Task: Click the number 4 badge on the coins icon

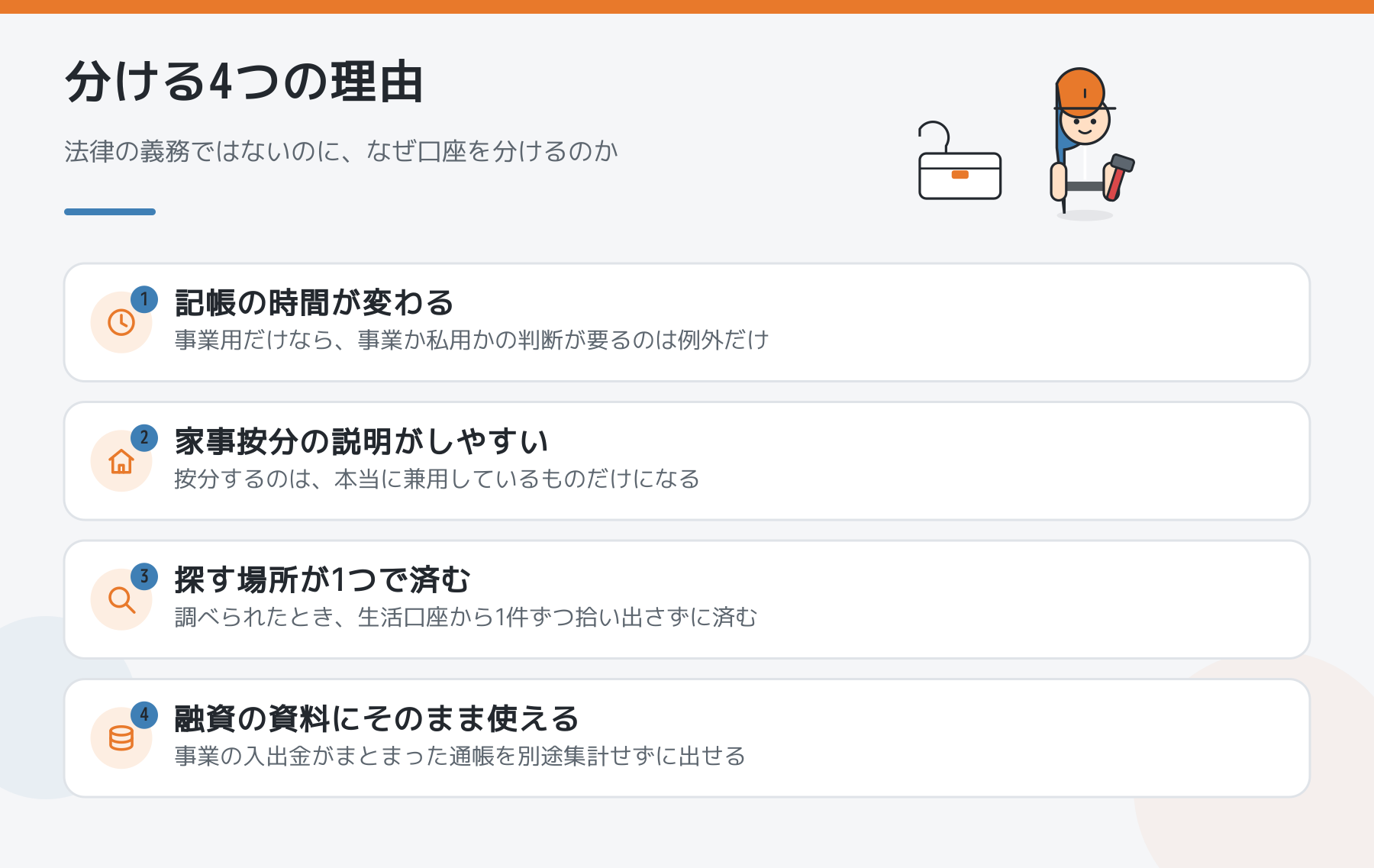Action: (144, 715)
